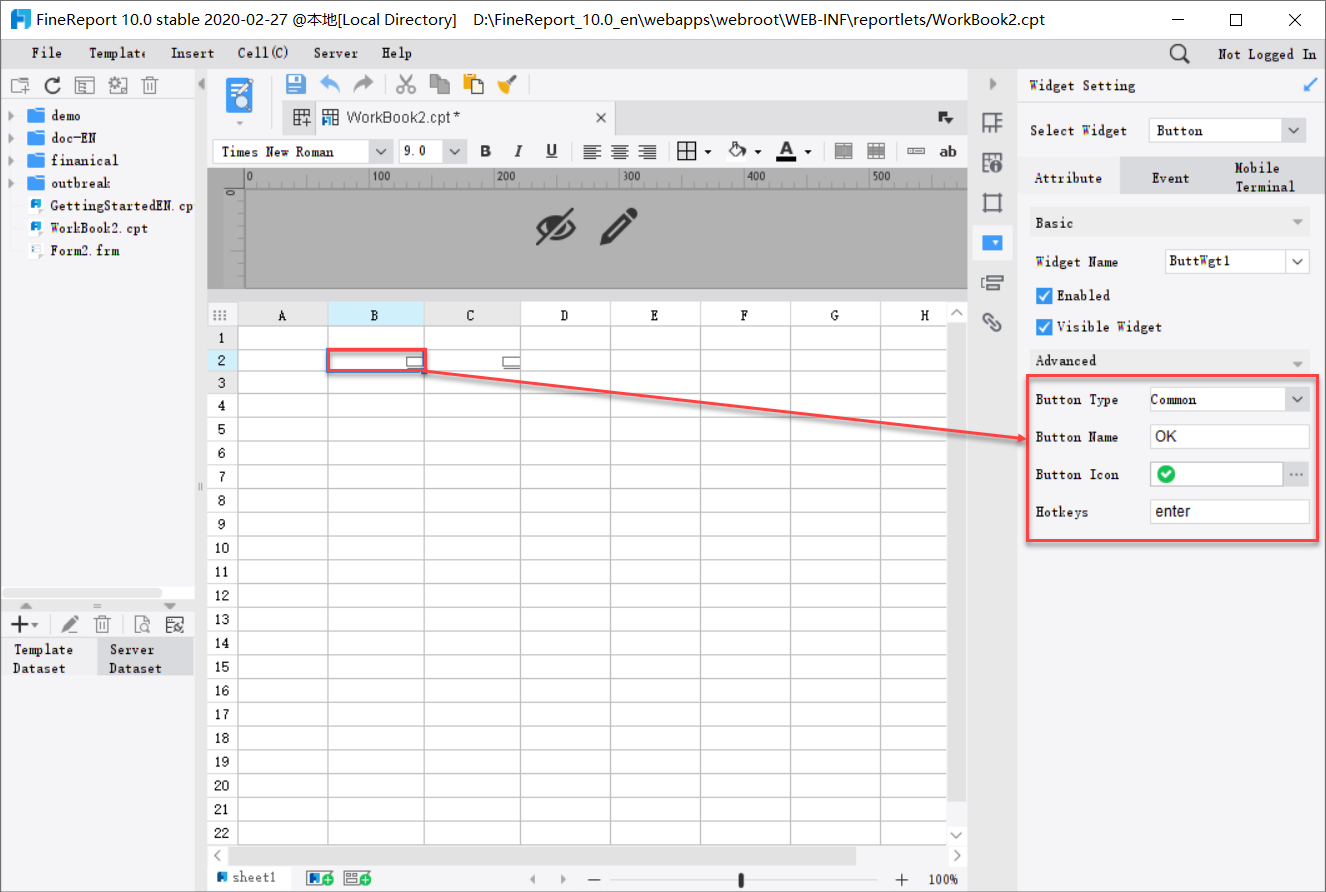Expand the demo folder
This screenshot has height=892, width=1326.
coord(11,115)
